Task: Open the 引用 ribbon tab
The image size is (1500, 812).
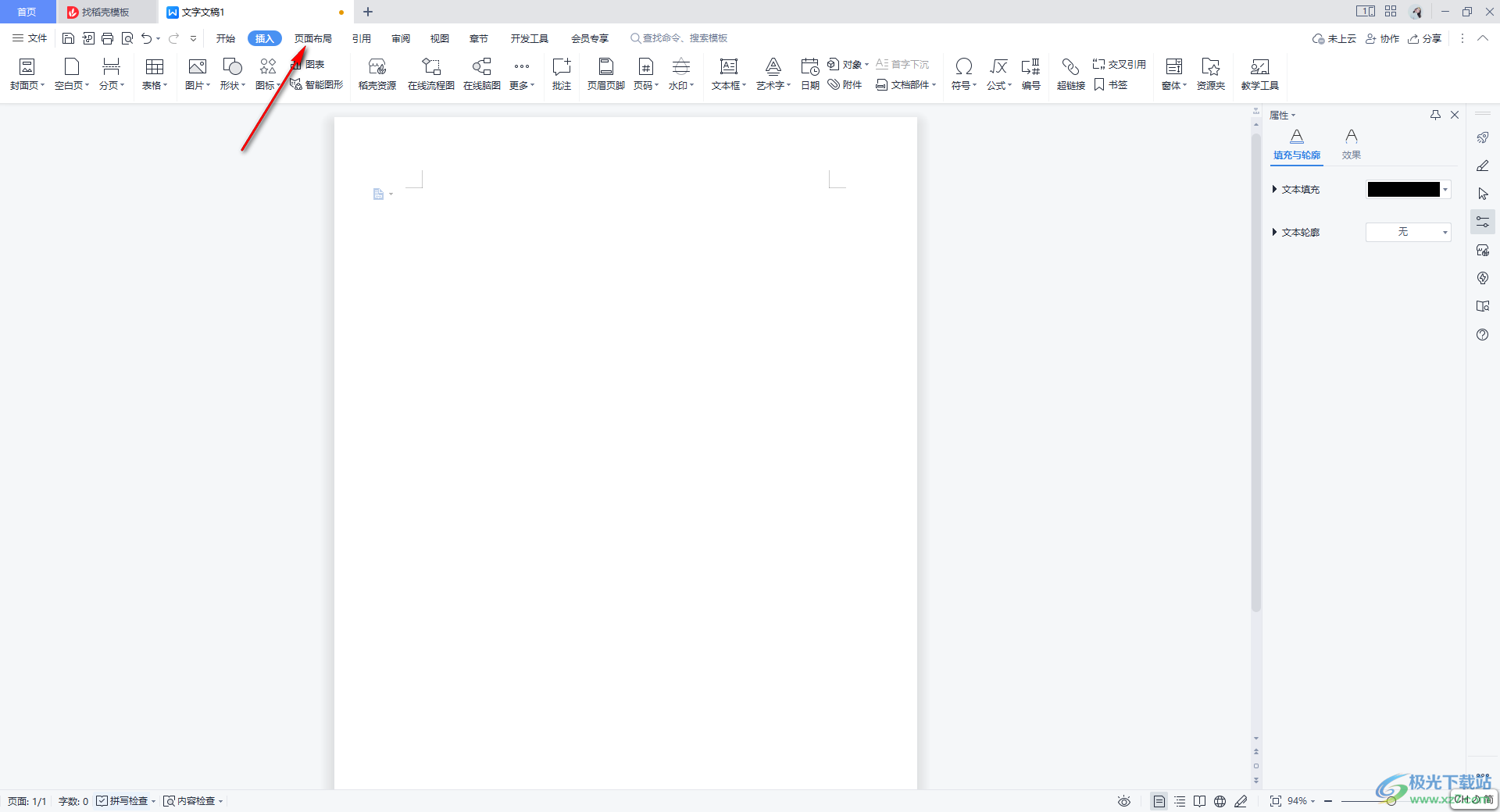Action: click(362, 38)
